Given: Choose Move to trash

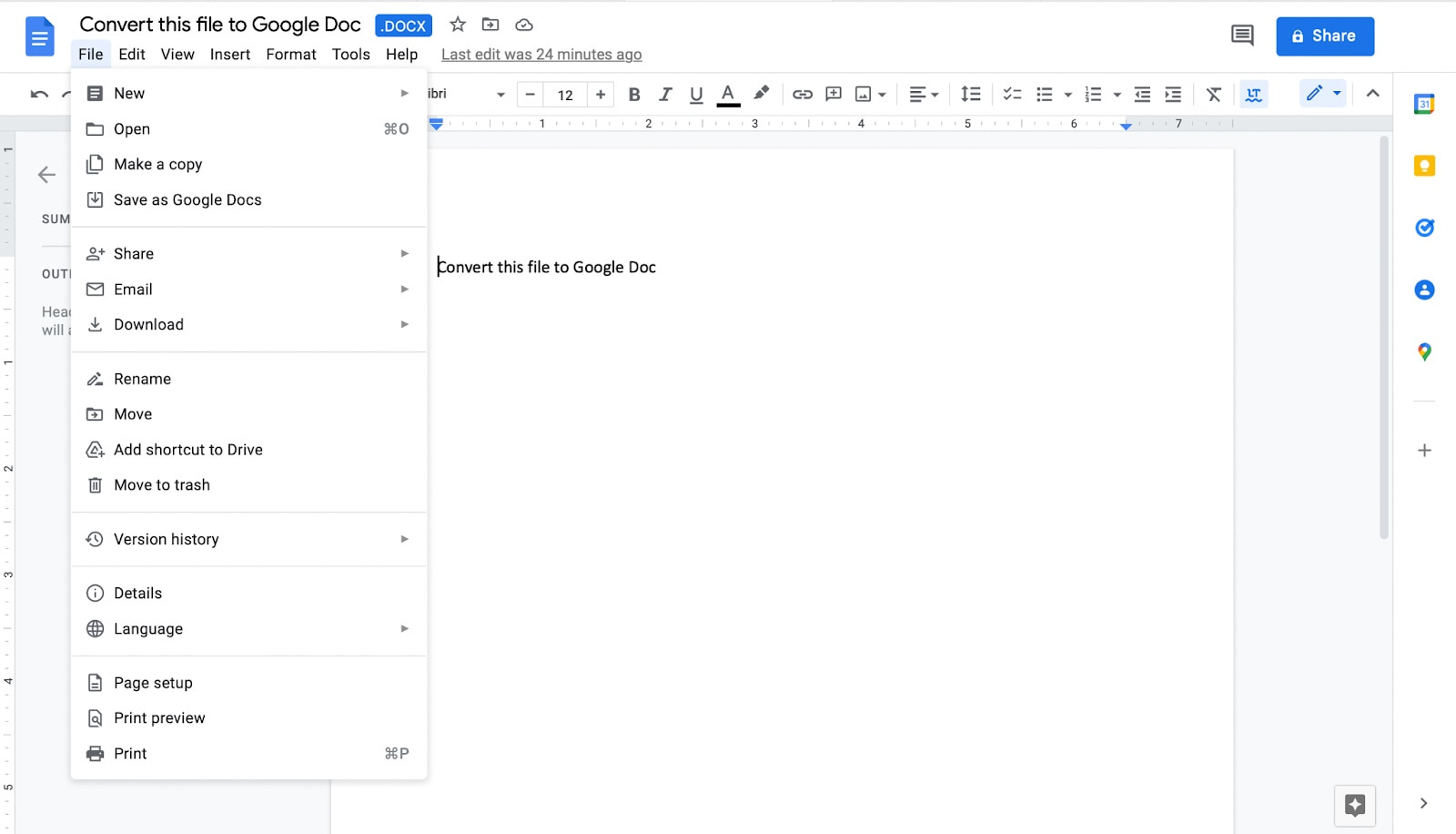Looking at the screenshot, I should pyautogui.click(x=248, y=485).
